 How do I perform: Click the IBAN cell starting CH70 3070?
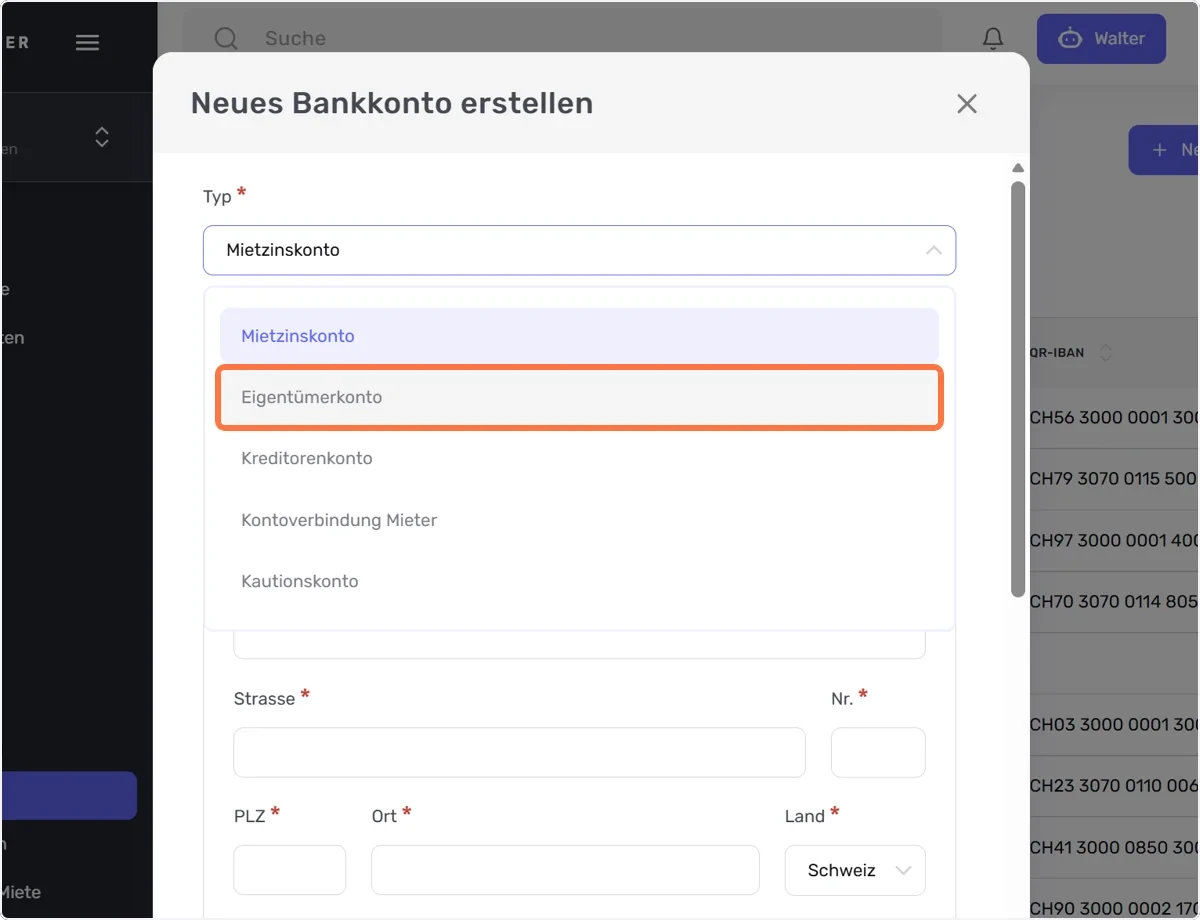(1113, 601)
